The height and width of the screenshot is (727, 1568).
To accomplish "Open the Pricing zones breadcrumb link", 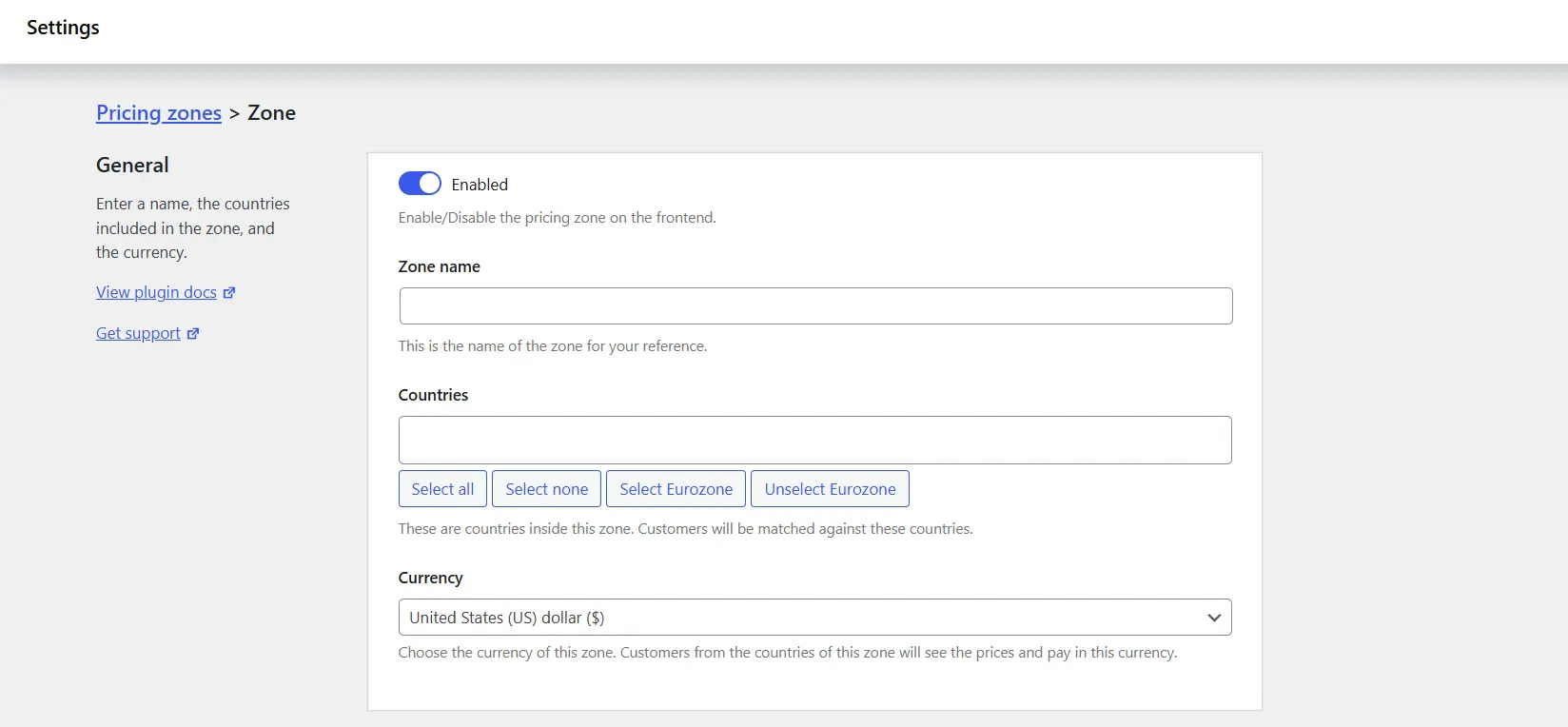I will click(x=159, y=113).
